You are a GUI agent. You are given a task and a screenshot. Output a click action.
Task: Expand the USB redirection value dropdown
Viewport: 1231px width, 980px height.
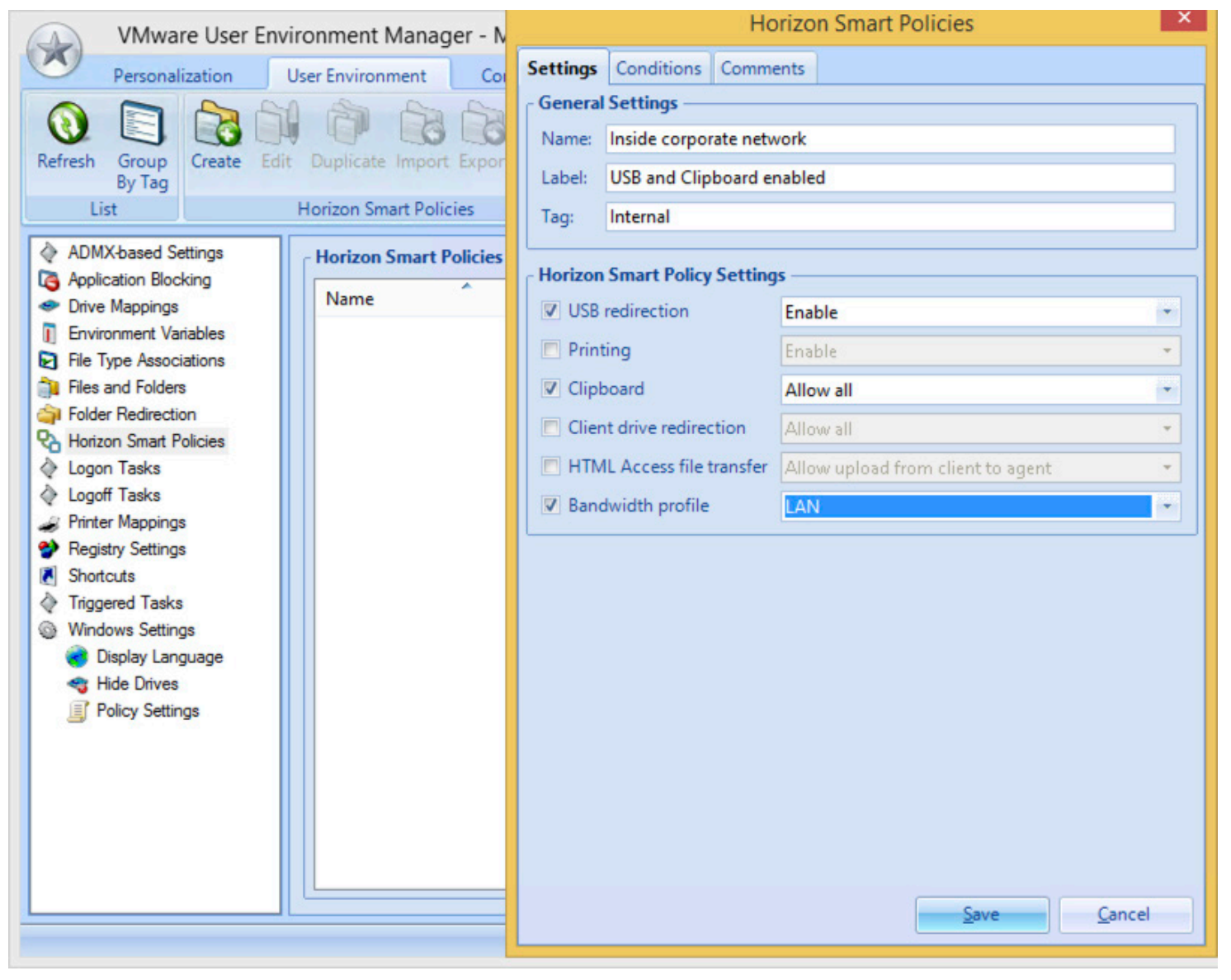[1167, 312]
